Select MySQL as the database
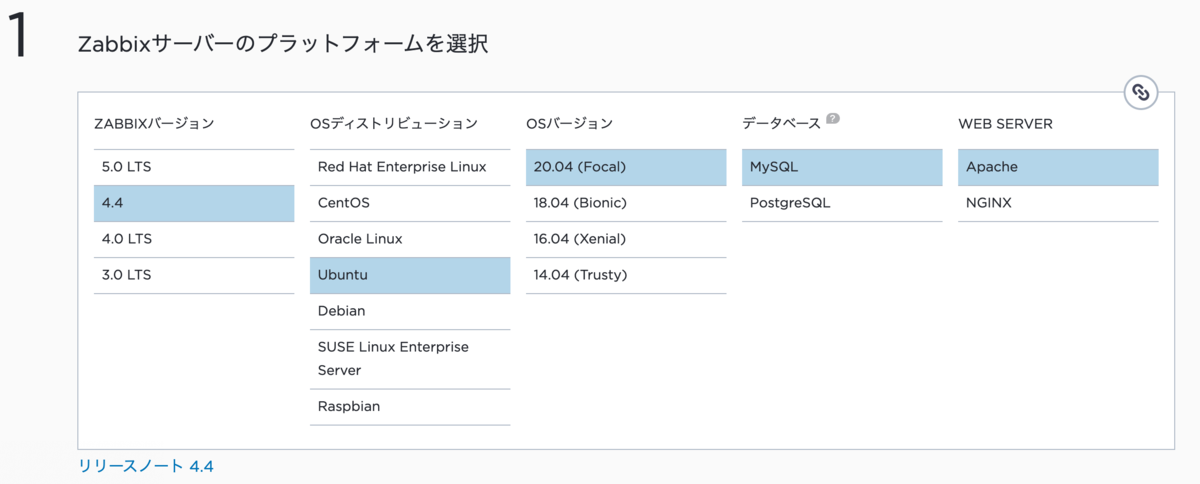1200x484 pixels. click(x=842, y=167)
